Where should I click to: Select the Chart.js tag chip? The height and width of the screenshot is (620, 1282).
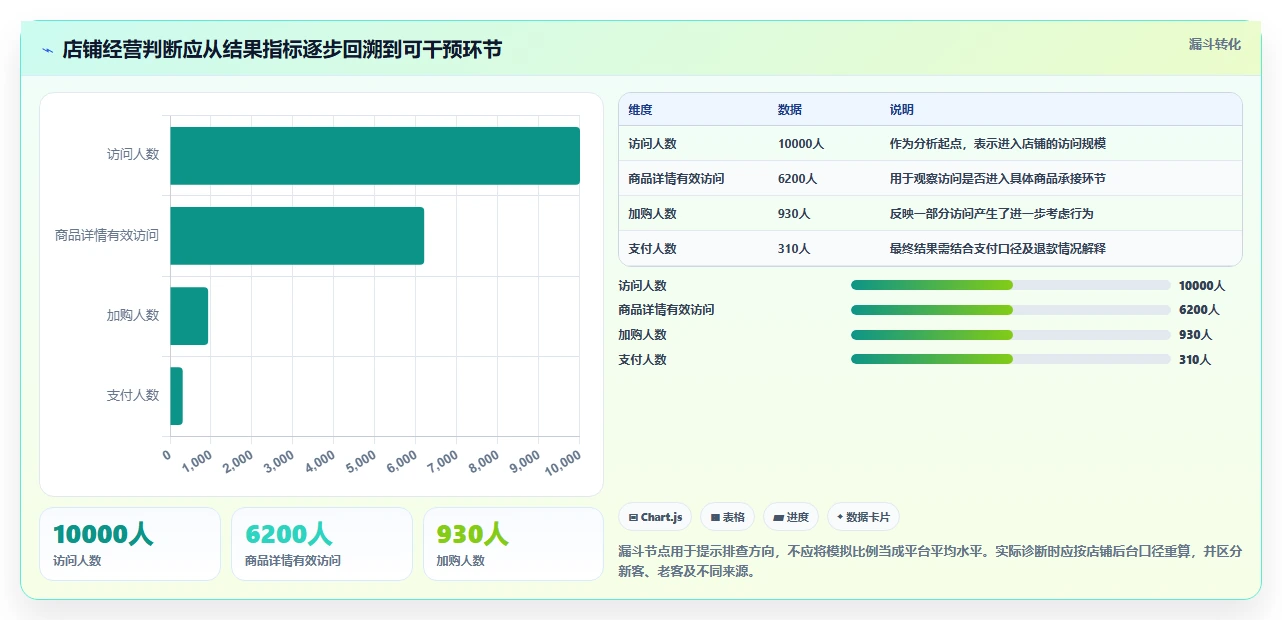click(x=656, y=517)
